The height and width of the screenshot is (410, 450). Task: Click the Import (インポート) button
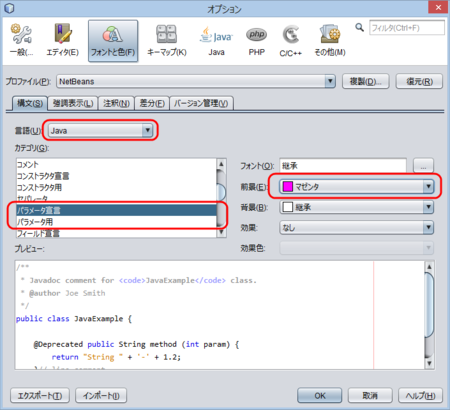pyautogui.click(x=101, y=396)
